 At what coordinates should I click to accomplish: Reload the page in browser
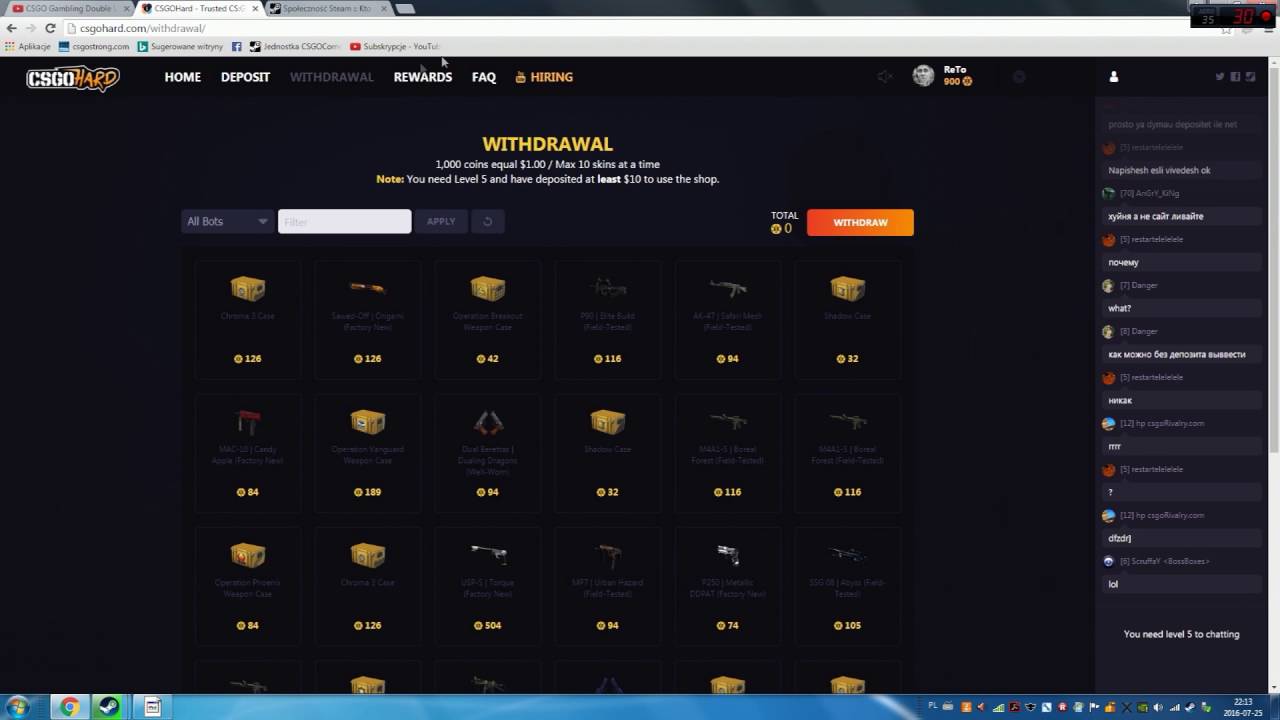50,28
